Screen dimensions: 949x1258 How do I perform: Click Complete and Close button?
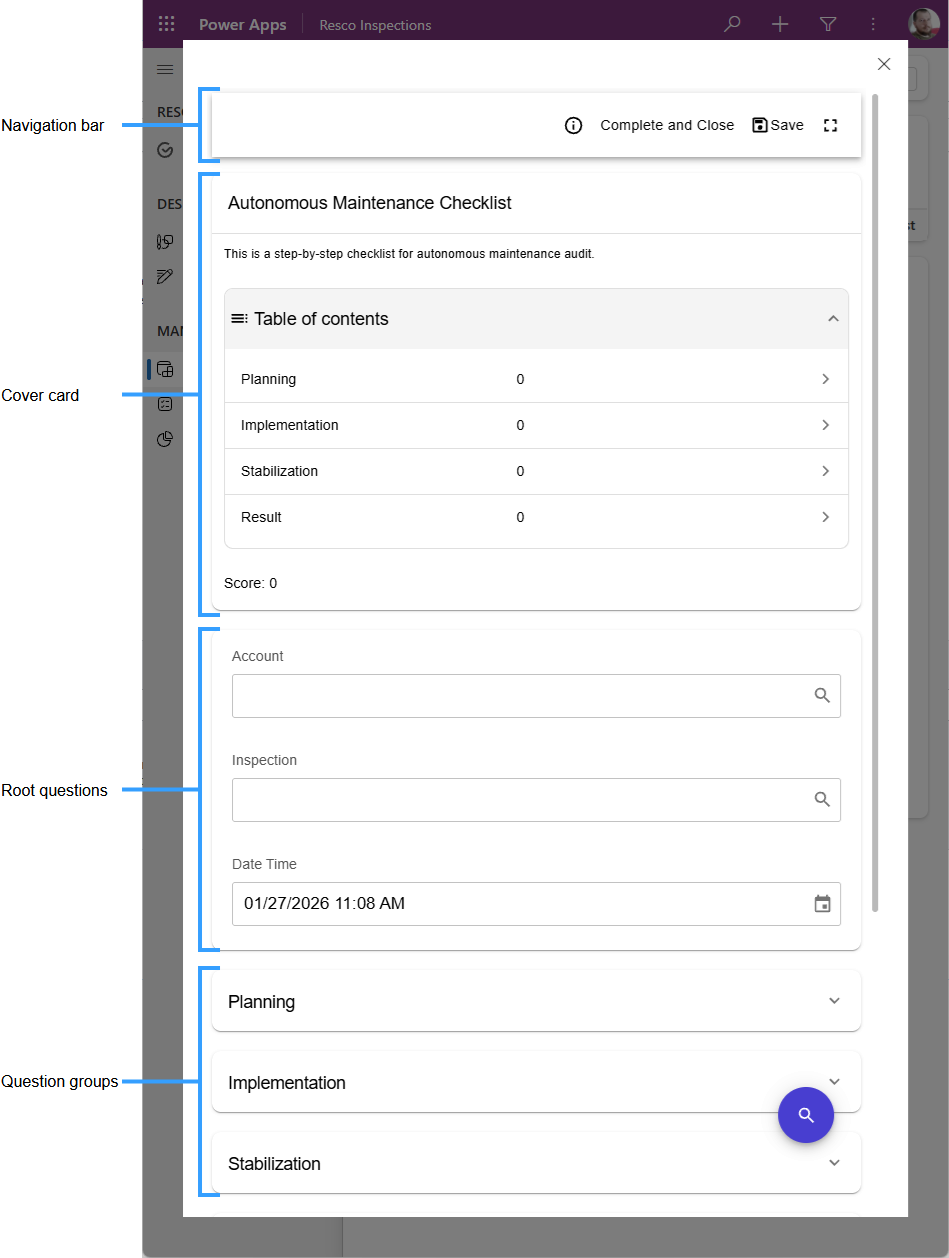coord(667,126)
